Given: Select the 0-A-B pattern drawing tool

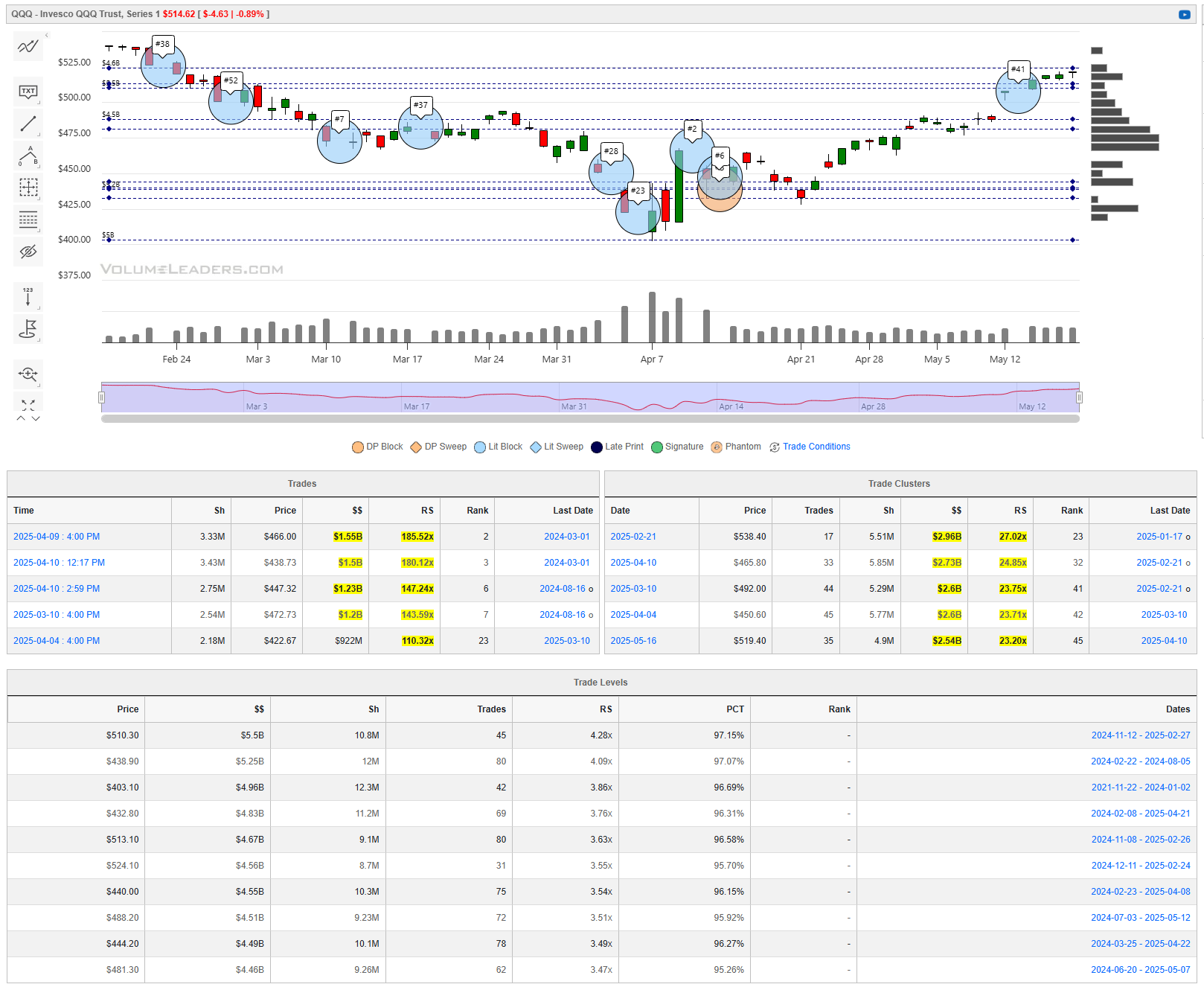Looking at the screenshot, I should [x=28, y=156].
